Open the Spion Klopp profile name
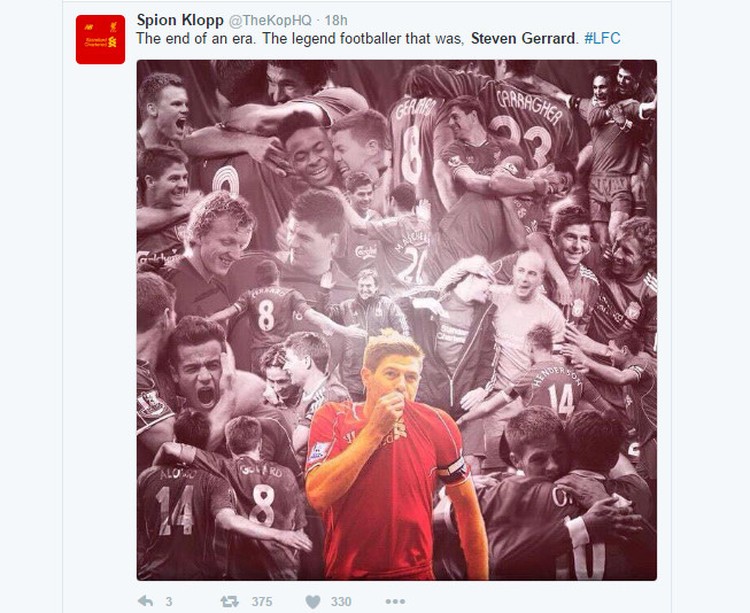 click(x=180, y=20)
